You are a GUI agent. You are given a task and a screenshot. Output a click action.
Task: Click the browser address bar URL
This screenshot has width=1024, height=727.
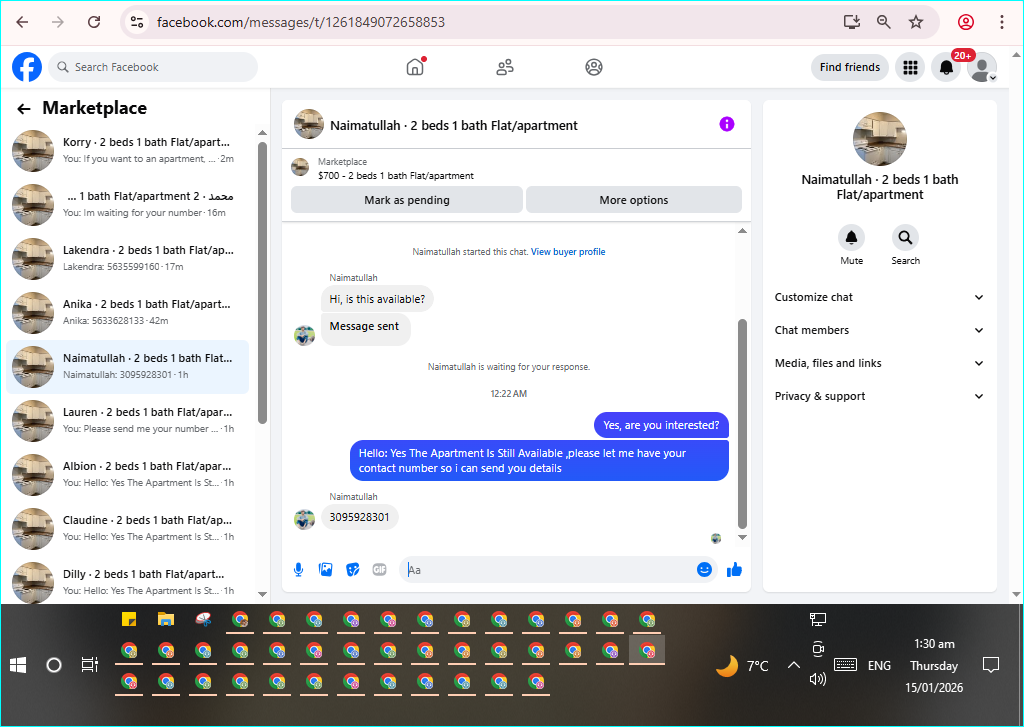tap(300, 22)
